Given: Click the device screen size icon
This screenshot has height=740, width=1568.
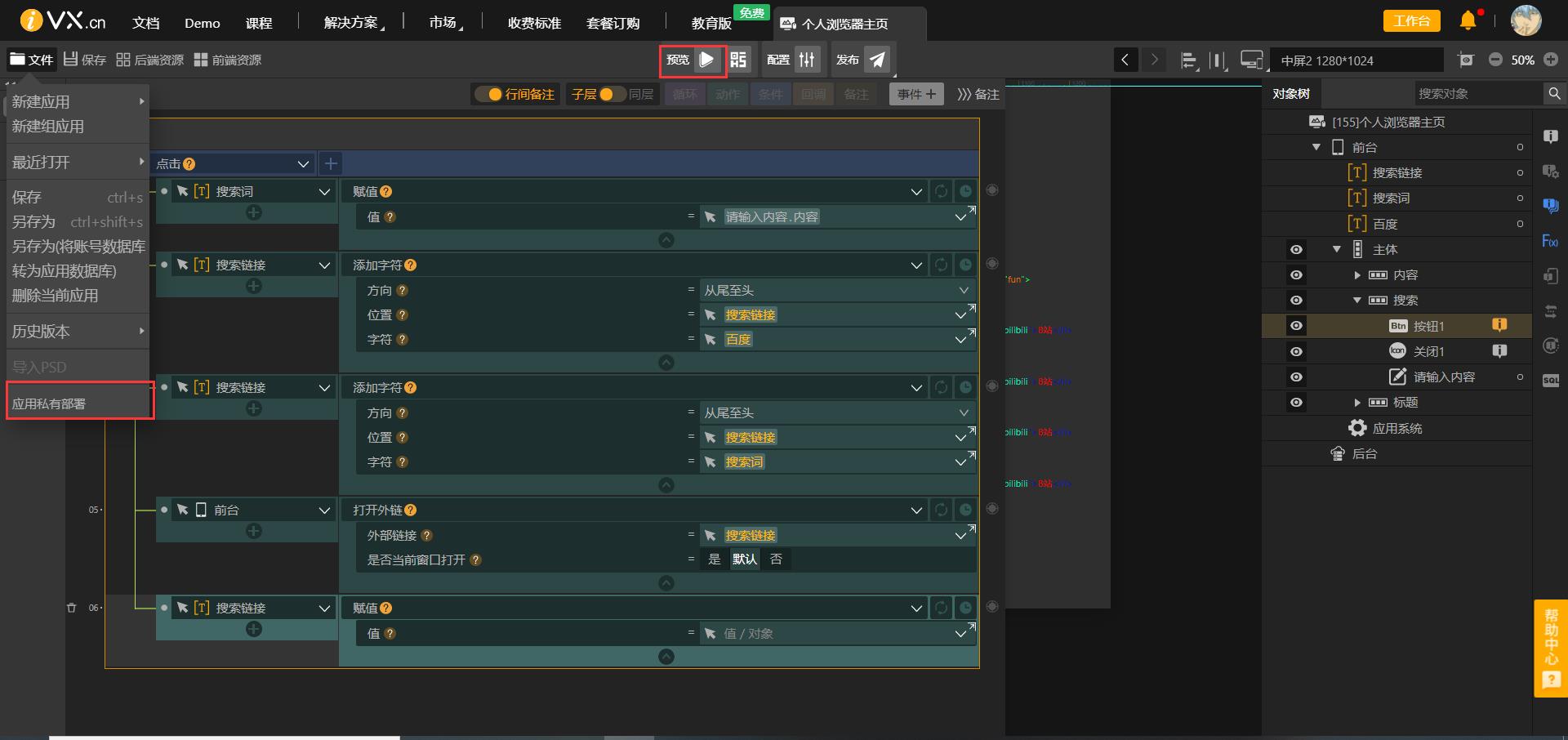Looking at the screenshot, I should [x=1251, y=60].
